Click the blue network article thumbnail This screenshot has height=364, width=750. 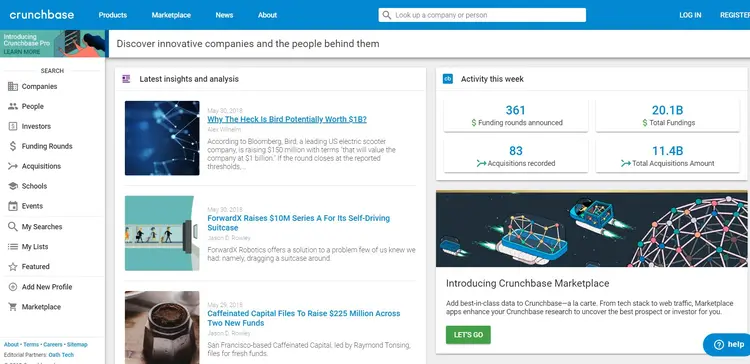[162, 138]
